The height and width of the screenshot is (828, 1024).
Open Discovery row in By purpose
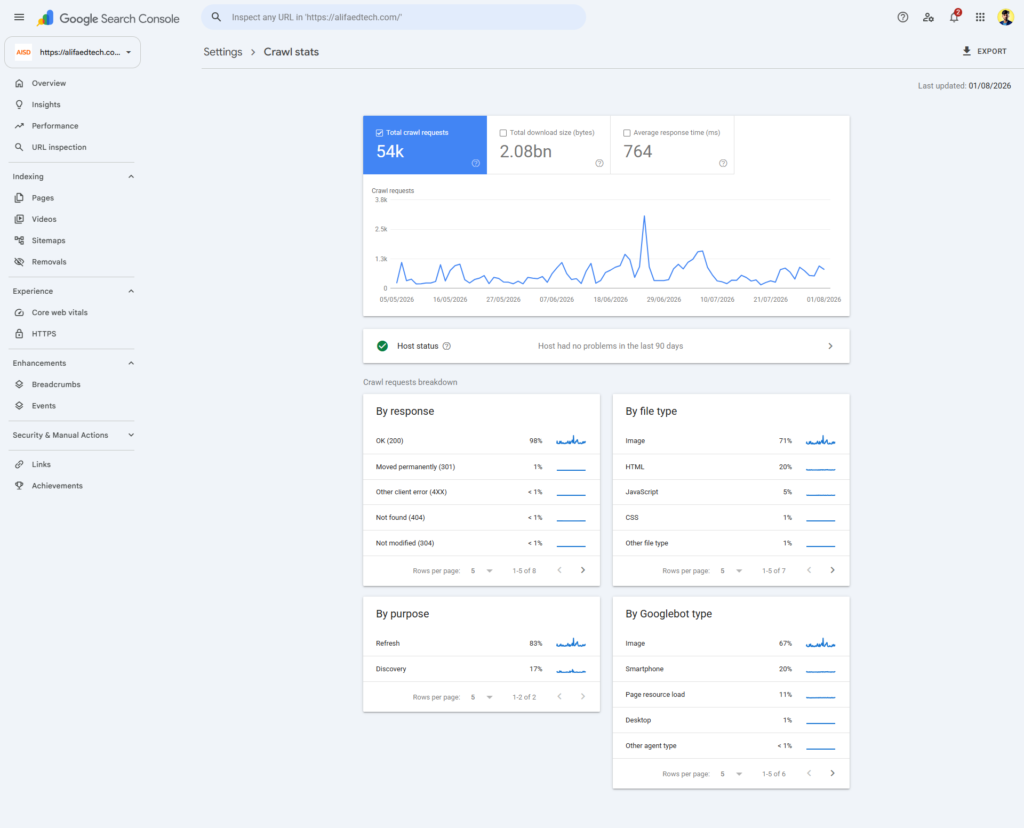(x=481, y=669)
